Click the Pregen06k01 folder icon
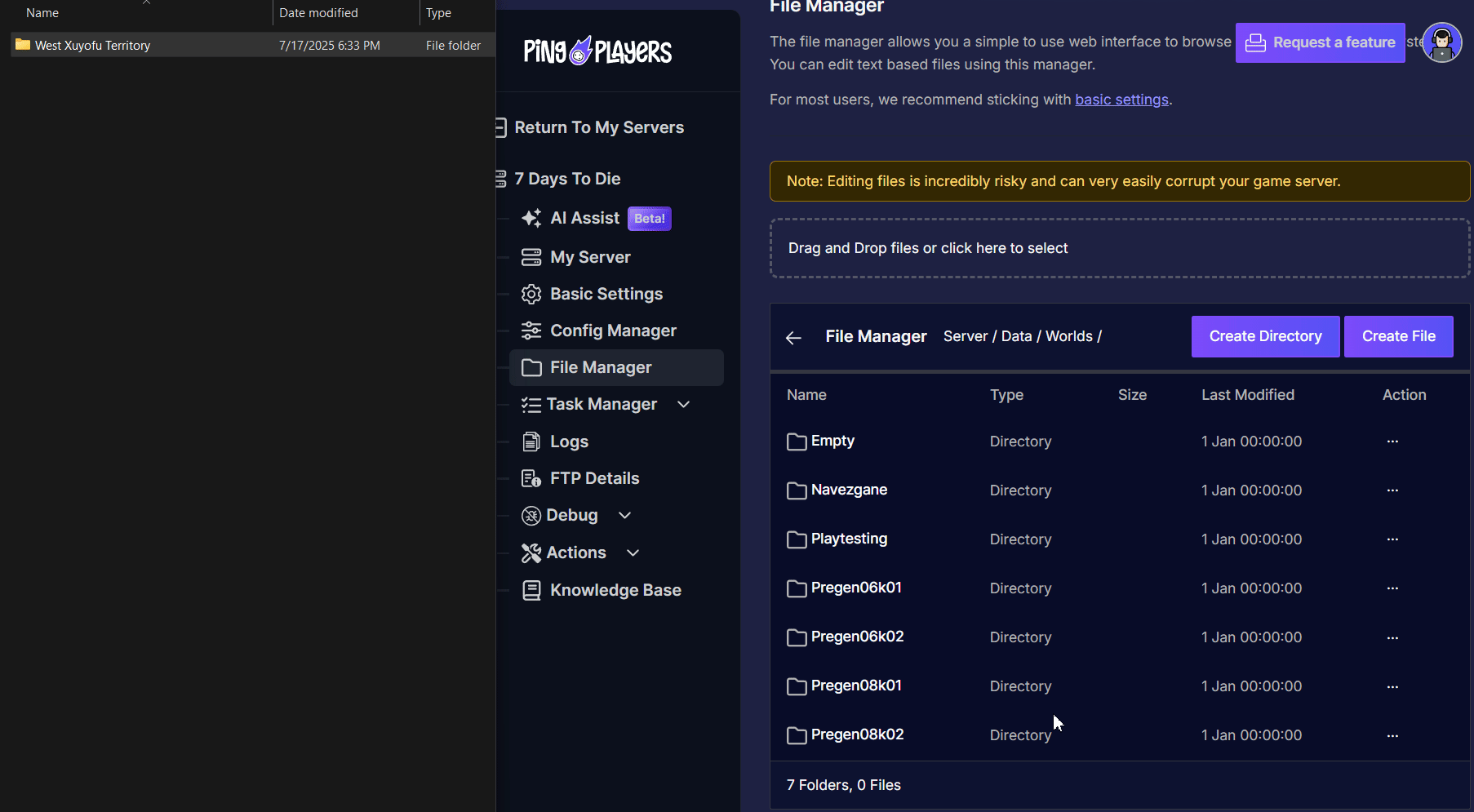Viewport: 1474px width, 812px height. (797, 588)
